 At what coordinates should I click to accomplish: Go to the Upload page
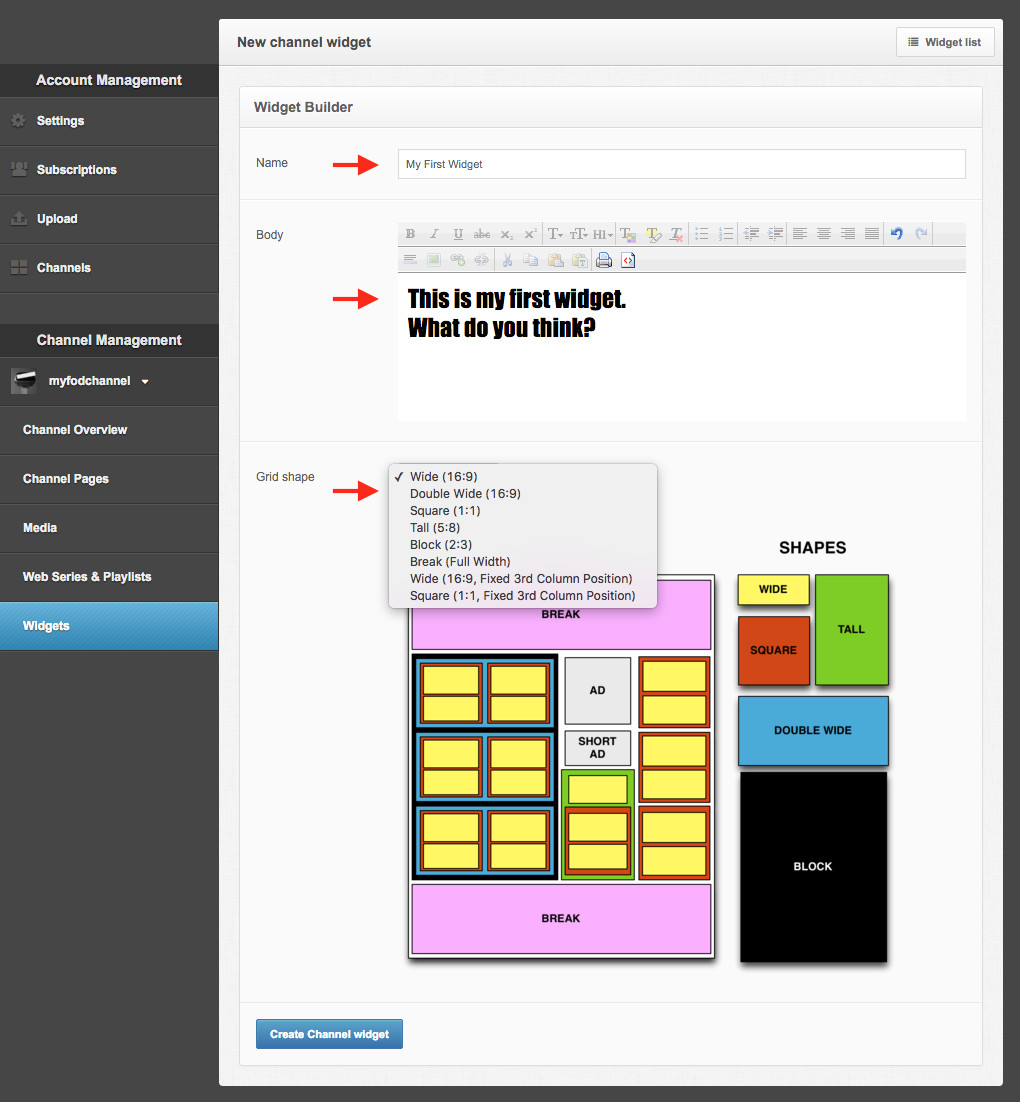[x=109, y=219]
